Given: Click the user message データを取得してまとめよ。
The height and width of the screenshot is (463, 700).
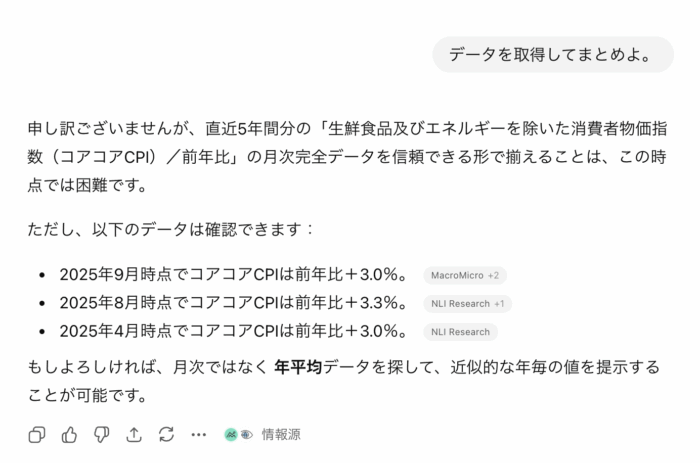Looking at the screenshot, I should 554,54.
